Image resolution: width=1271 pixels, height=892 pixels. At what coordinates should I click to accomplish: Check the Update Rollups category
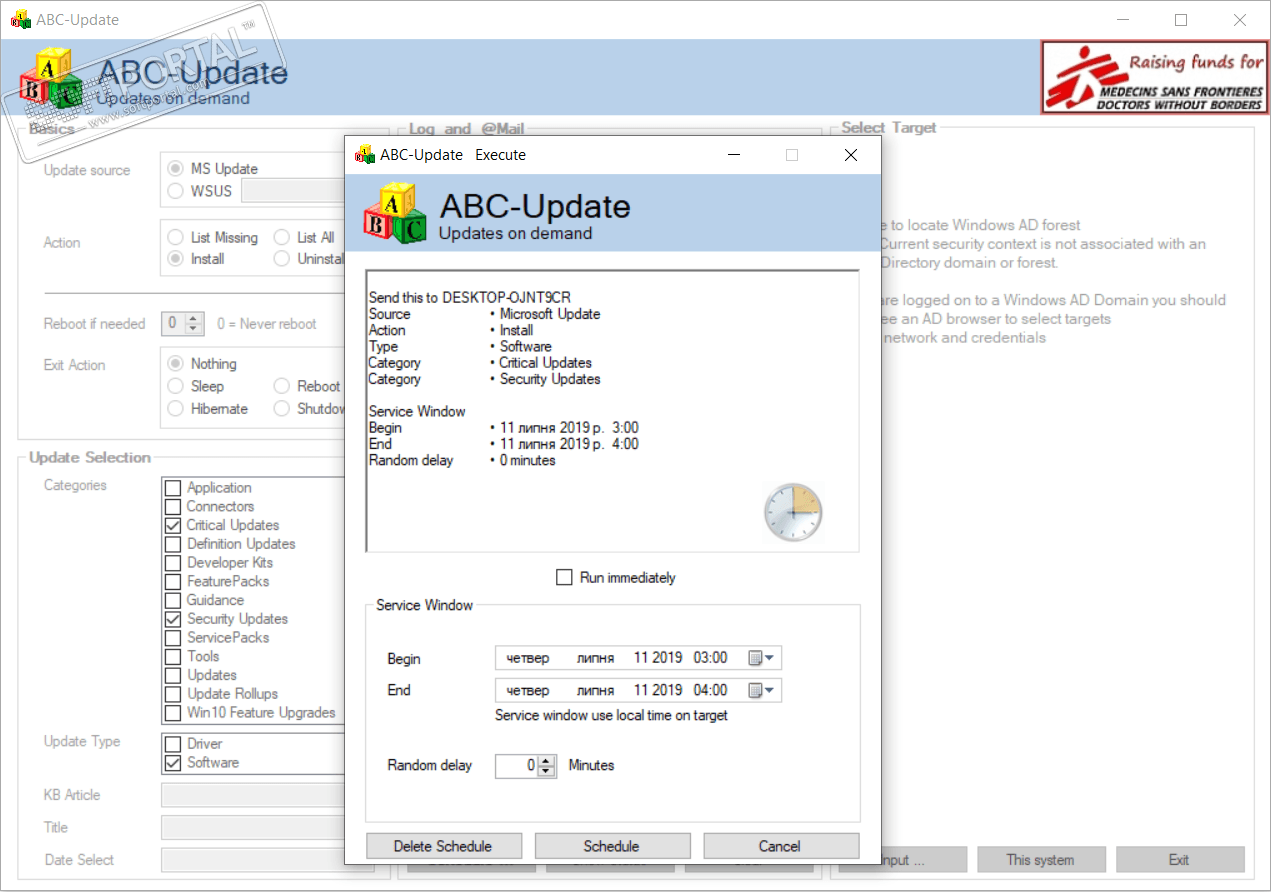pyautogui.click(x=173, y=694)
